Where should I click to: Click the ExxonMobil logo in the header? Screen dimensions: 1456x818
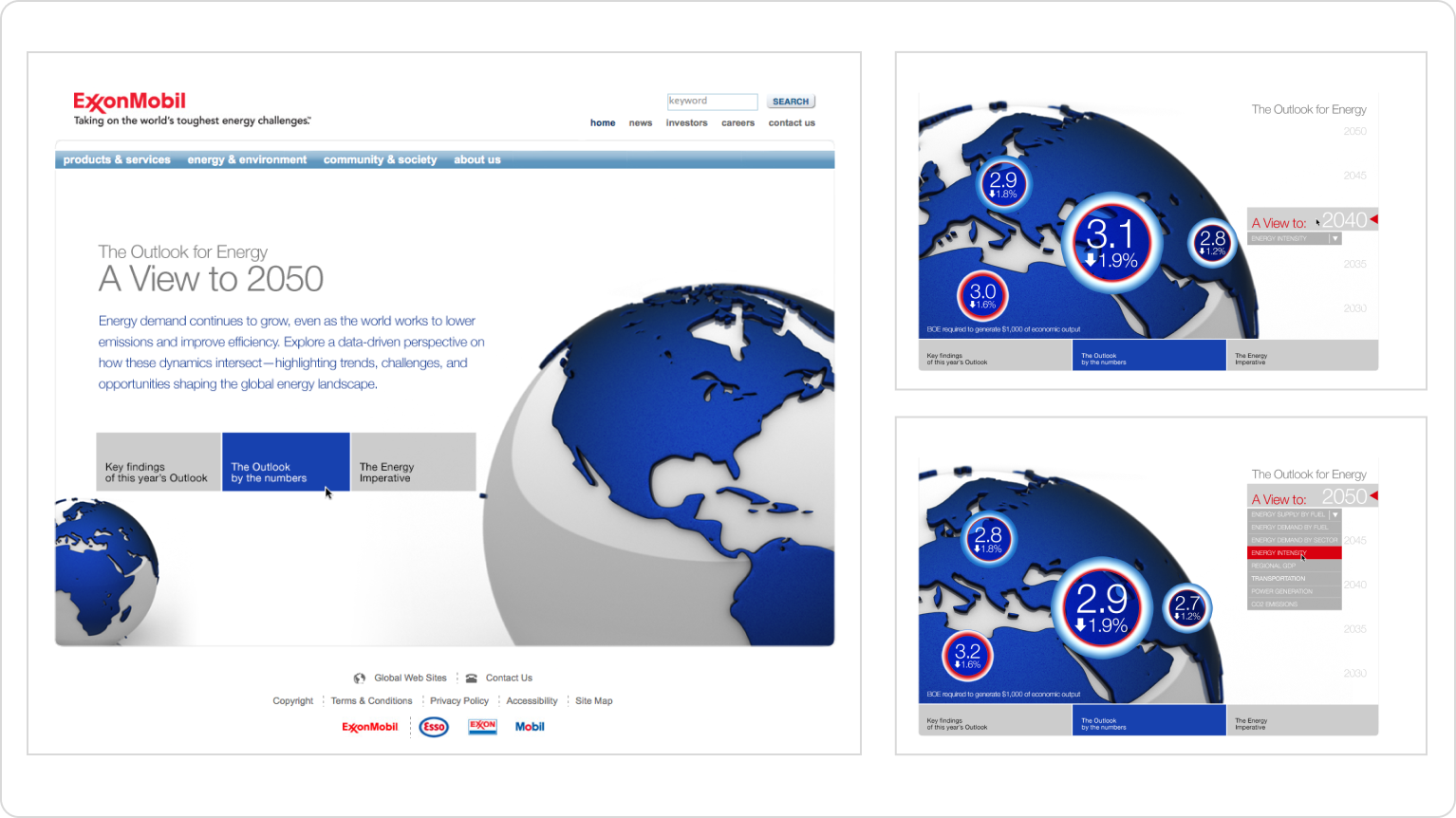130,102
